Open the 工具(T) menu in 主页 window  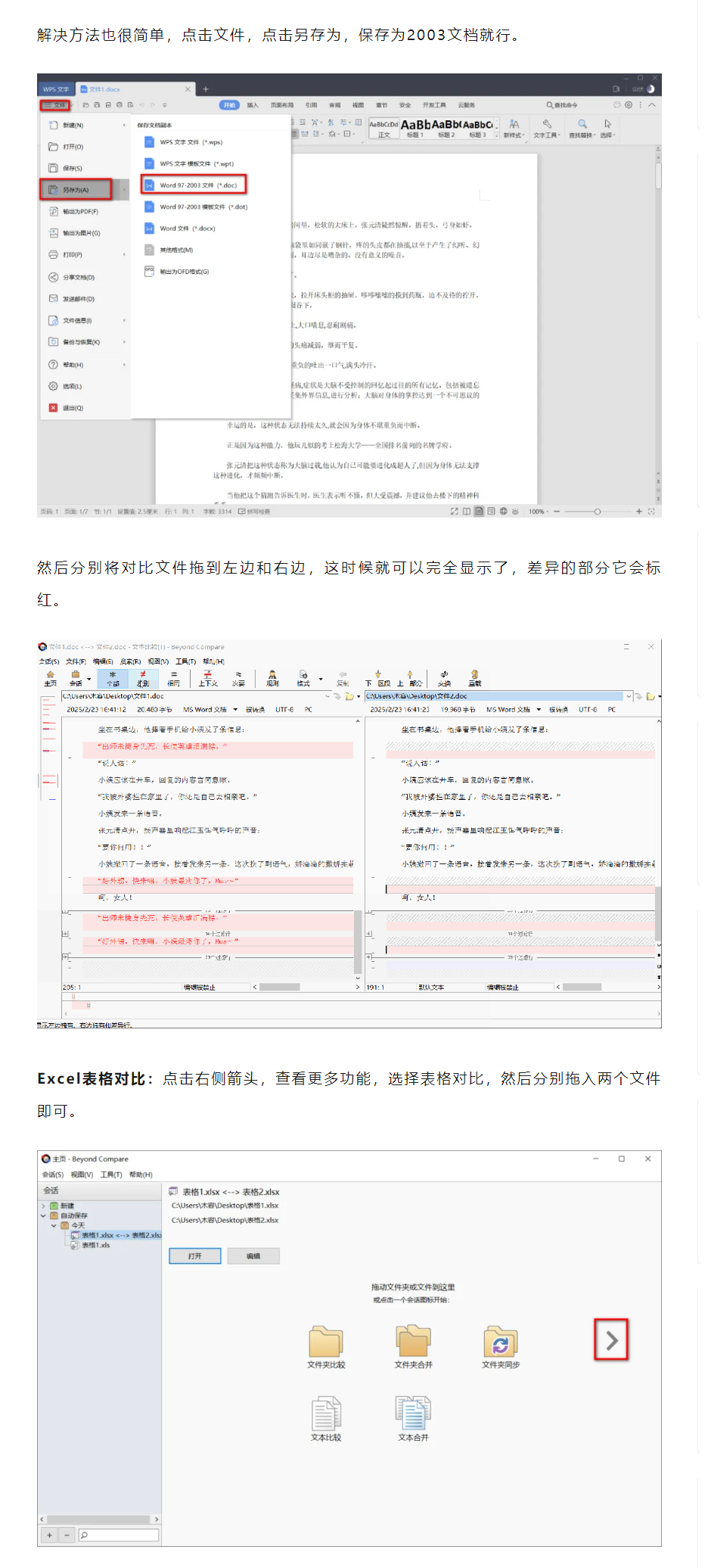coord(112,1174)
